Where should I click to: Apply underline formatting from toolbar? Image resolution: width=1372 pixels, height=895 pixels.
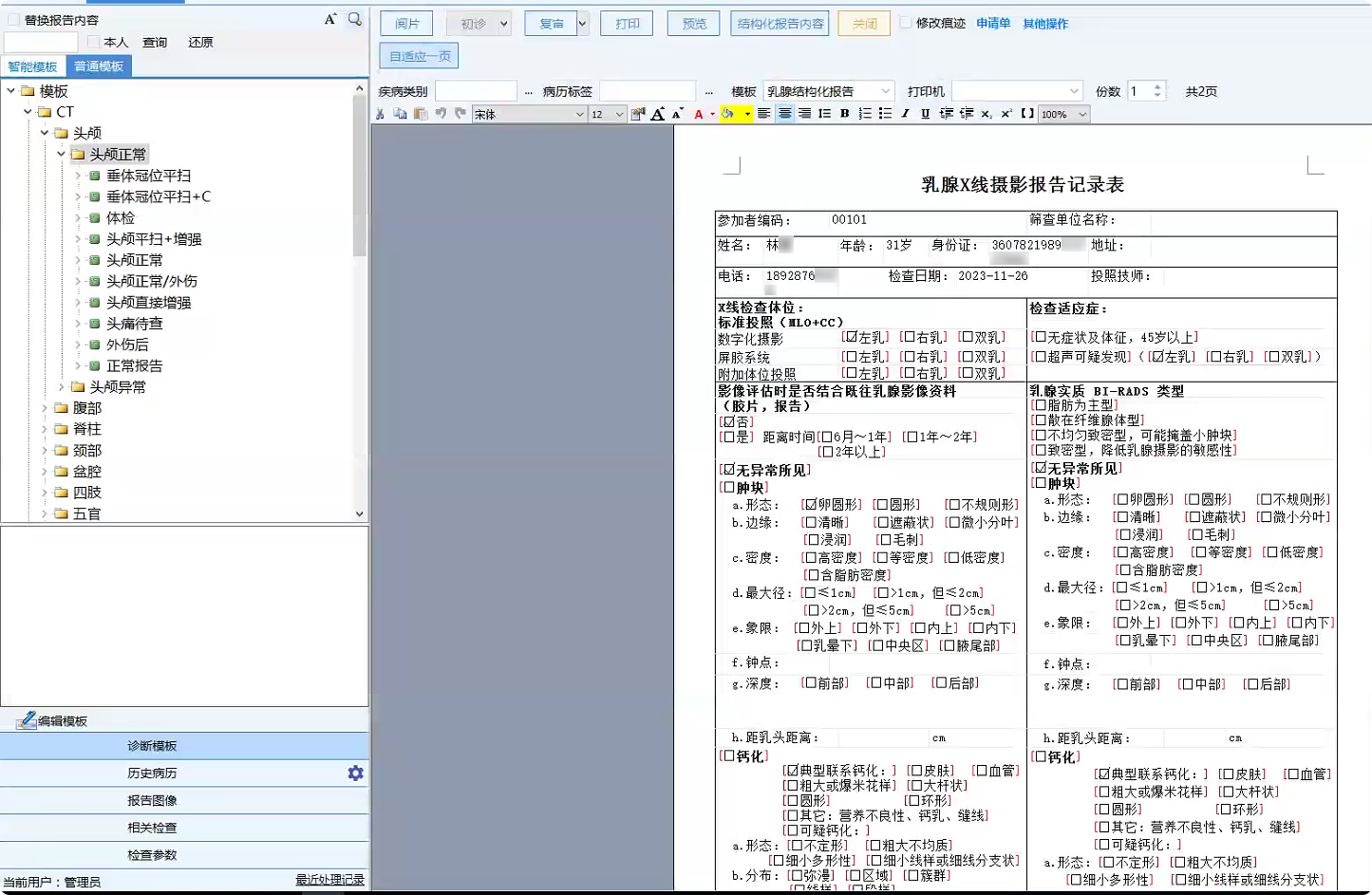[925, 114]
